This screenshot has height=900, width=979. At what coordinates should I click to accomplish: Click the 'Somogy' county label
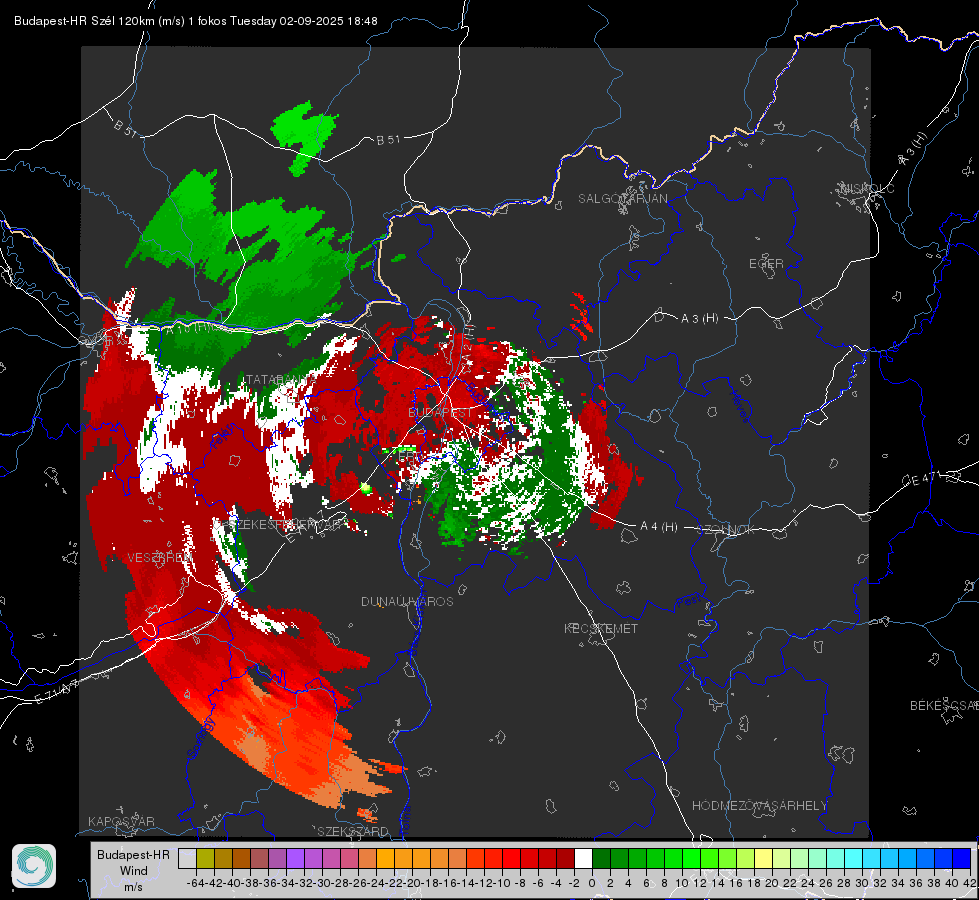(201, 738)
